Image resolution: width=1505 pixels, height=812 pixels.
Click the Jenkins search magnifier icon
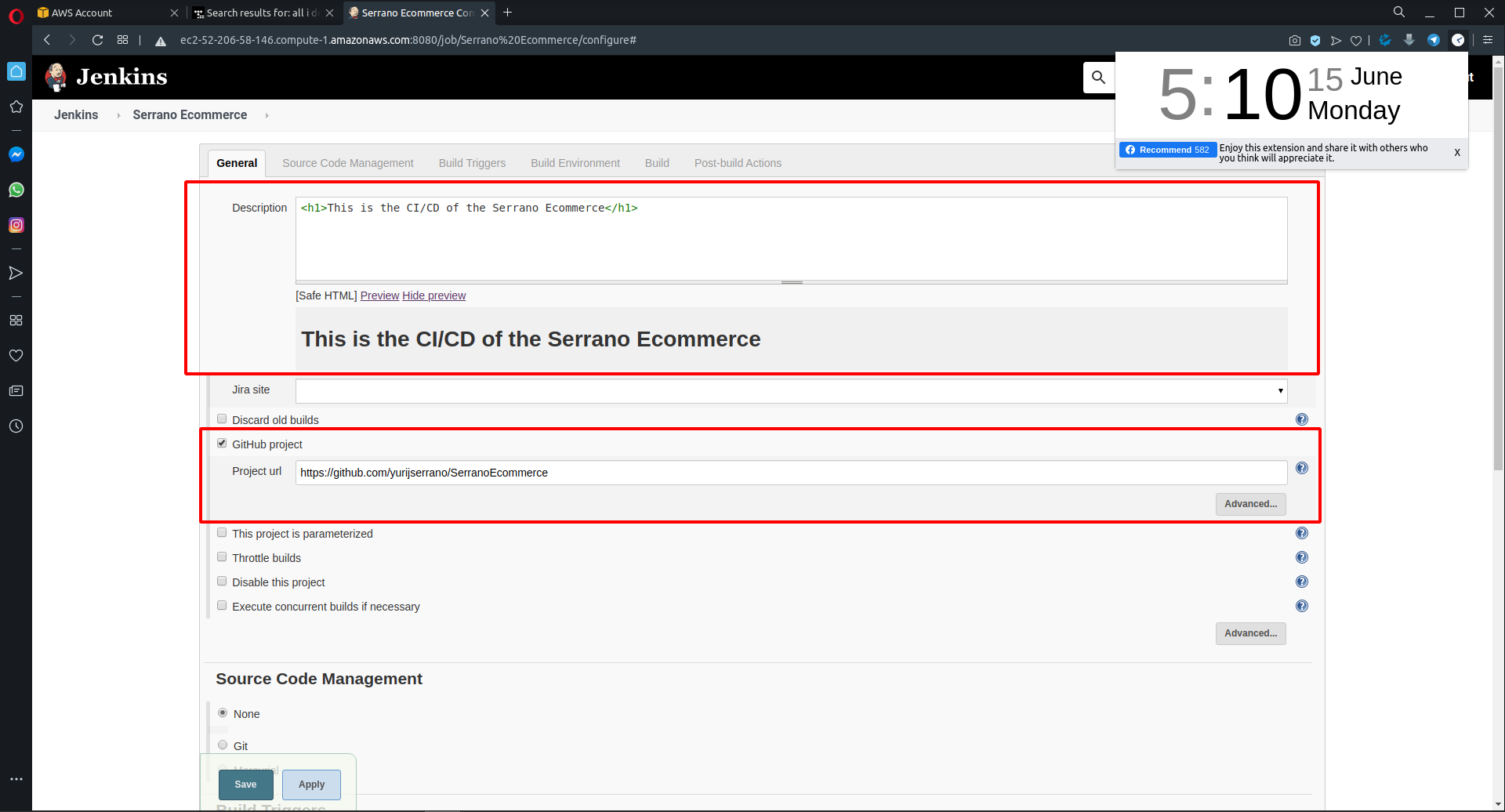pyautogui.click(x=1099, y=77)
